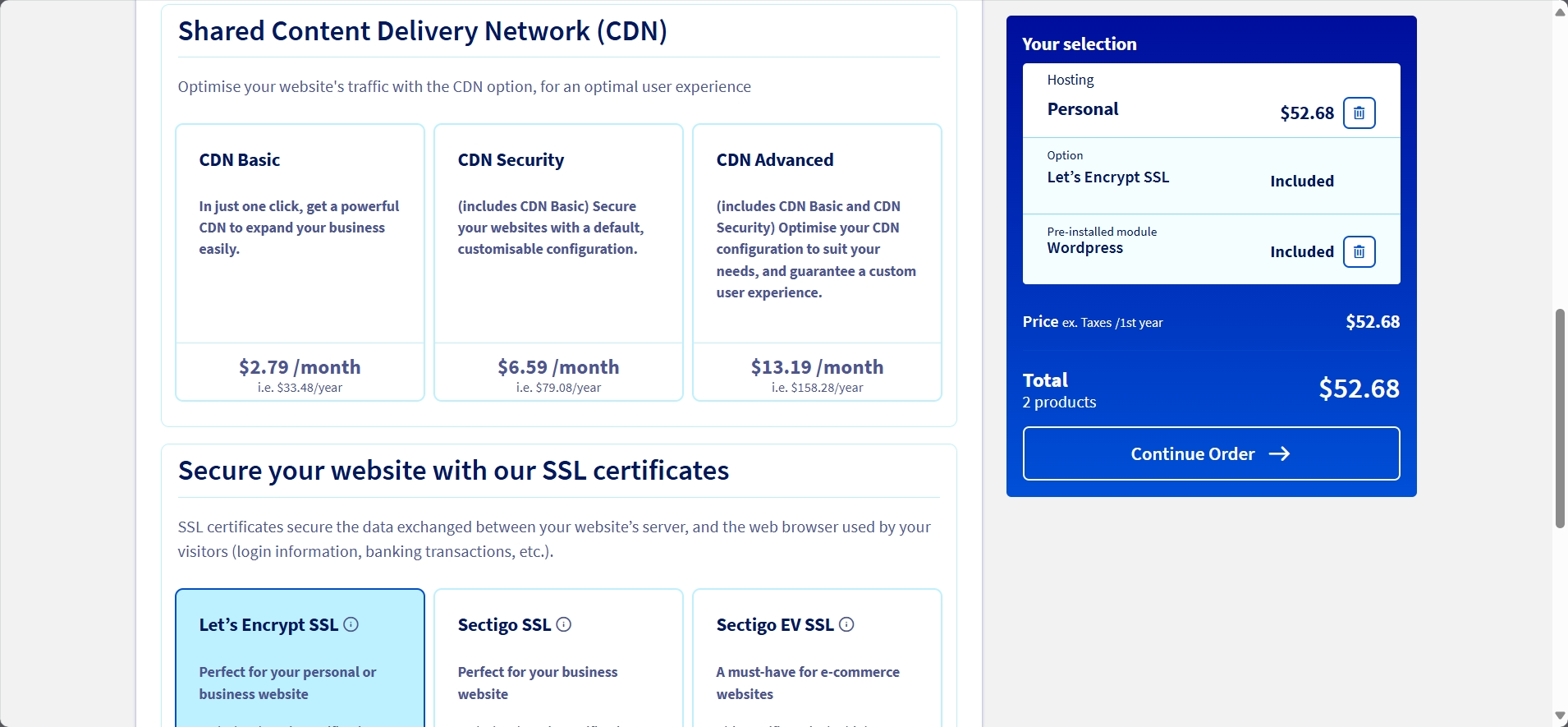The image size is (1568, 727).
Task: Pick the CDN Advanced option card
Action: 817,246
